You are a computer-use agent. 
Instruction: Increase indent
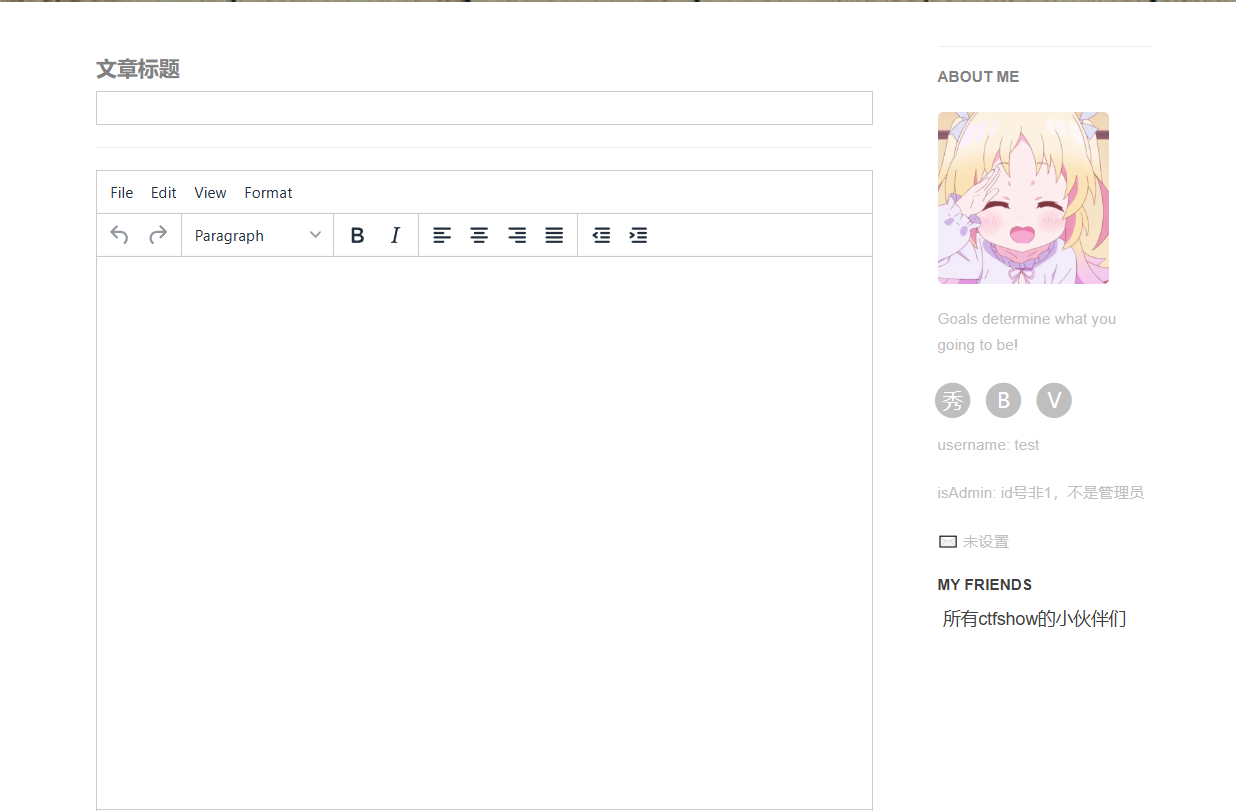[638, 235]
